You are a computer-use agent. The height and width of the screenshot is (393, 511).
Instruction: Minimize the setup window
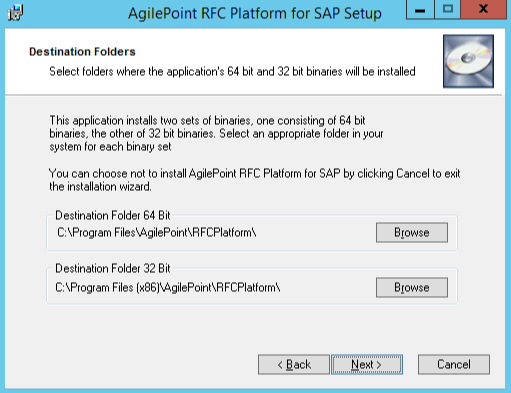pos(420,10)
